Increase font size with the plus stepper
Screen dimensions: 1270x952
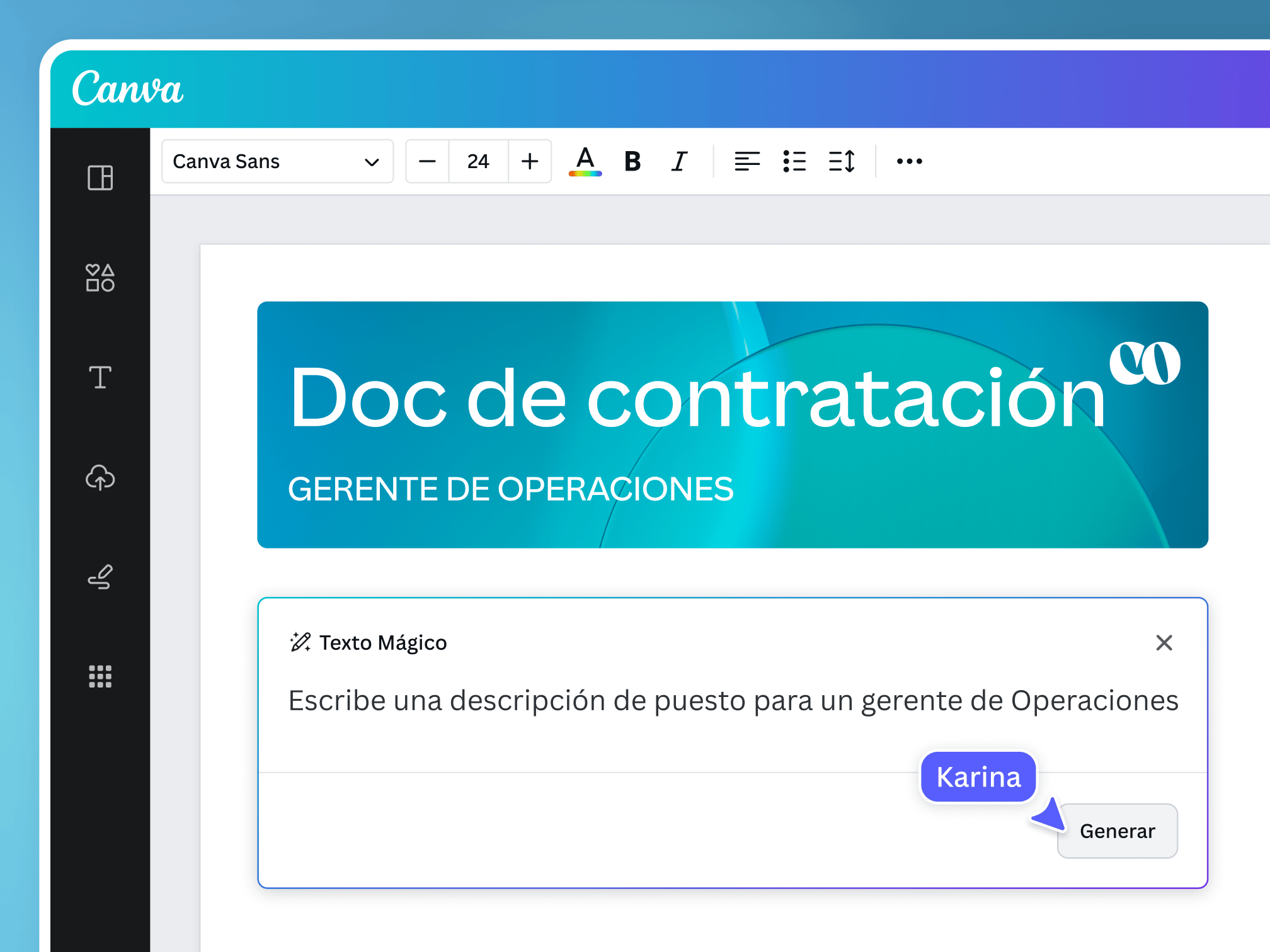[529, 161]
